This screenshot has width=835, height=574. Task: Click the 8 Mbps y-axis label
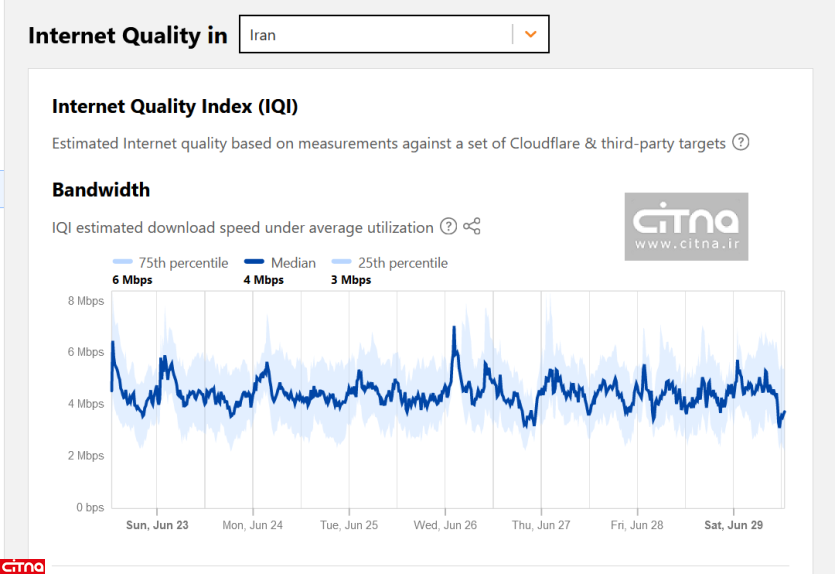85,300
